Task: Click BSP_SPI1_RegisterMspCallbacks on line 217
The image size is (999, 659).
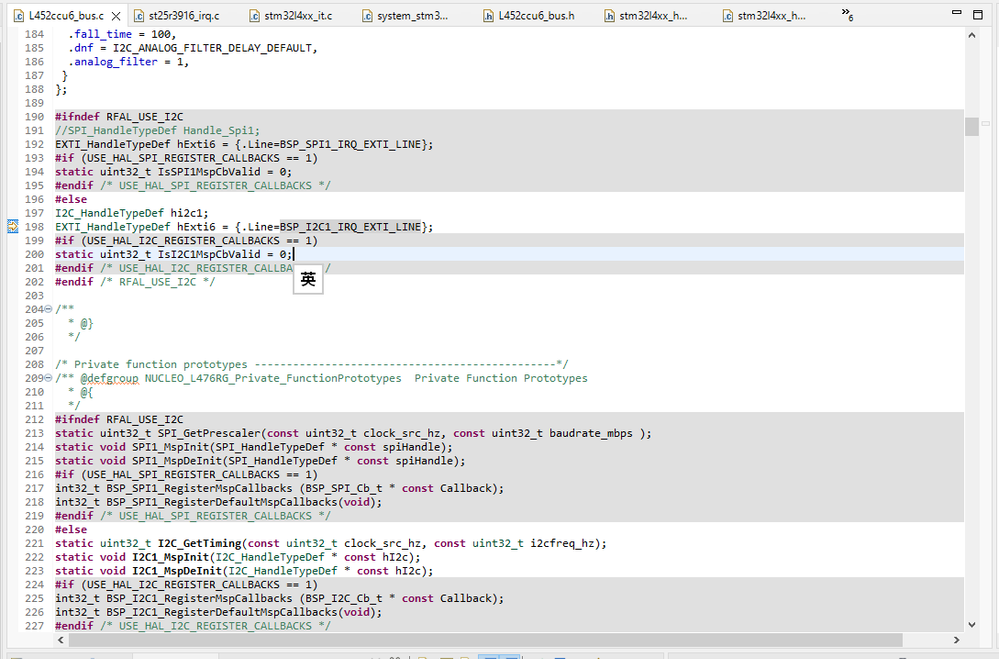Action: (199, 488)
